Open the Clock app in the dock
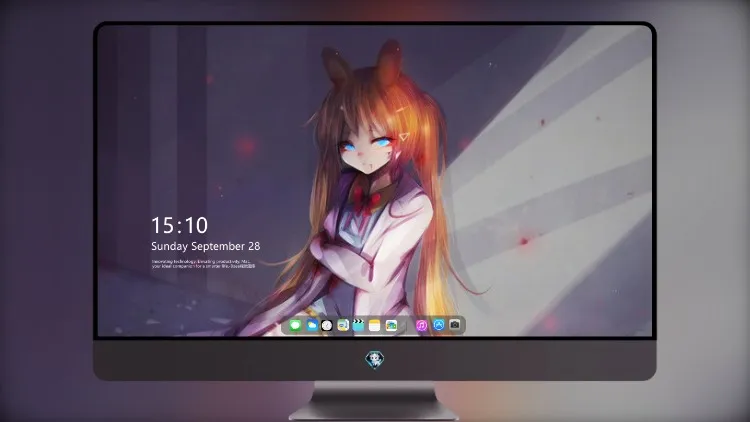The height and width of the screenshot is (422, 750). click(x=327, y=326)
